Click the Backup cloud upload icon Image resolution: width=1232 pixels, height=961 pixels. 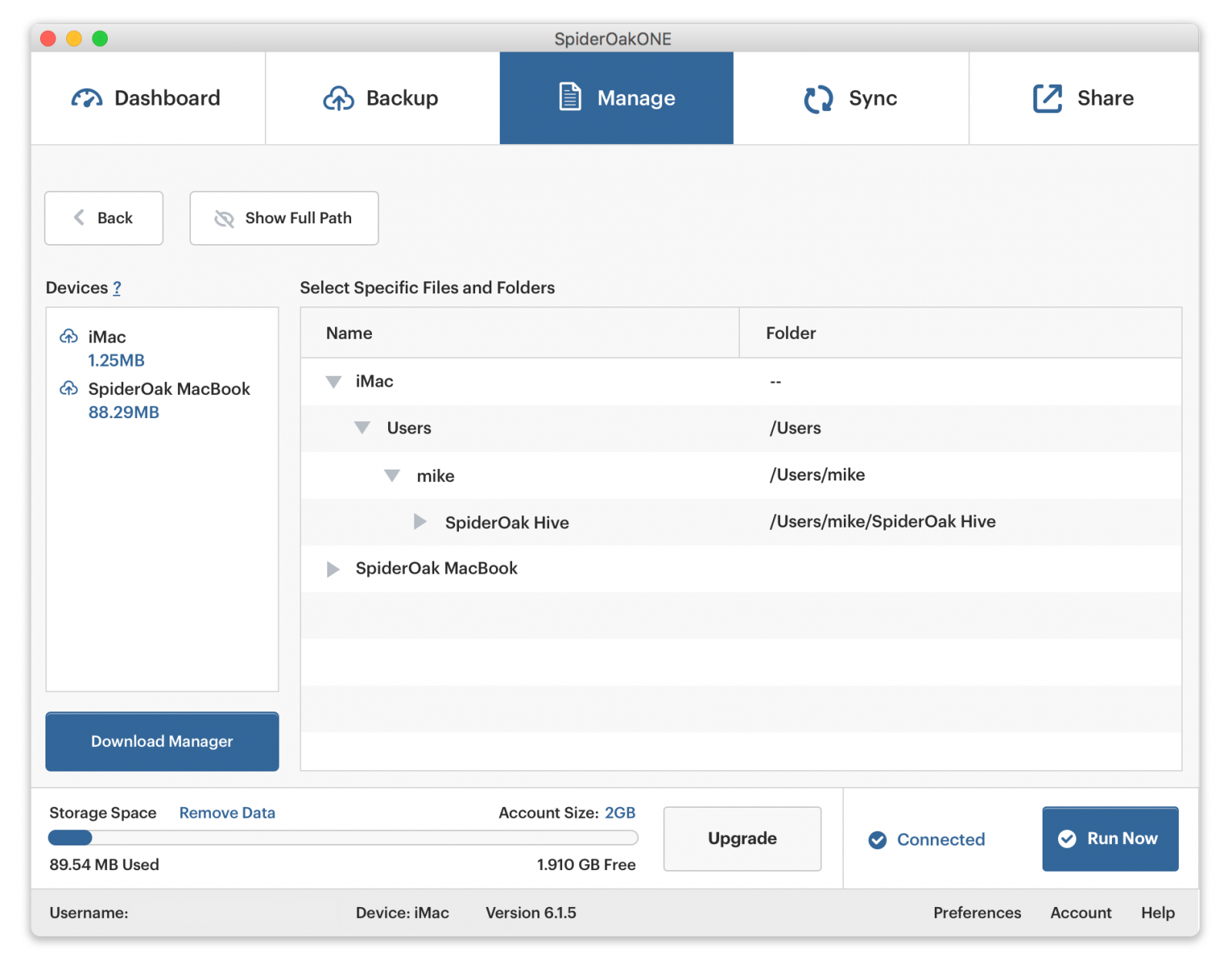(338, 99)
